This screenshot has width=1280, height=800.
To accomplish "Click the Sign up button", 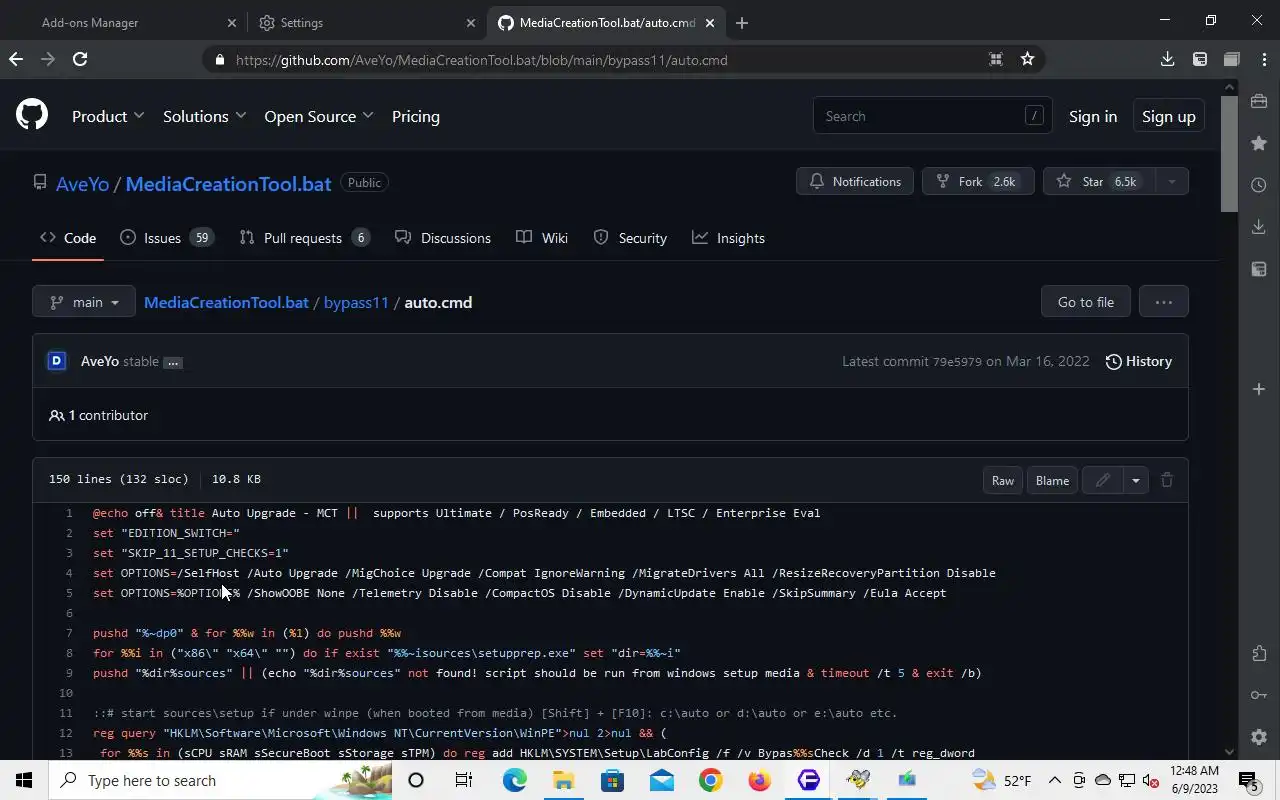I will point(1169,116).
